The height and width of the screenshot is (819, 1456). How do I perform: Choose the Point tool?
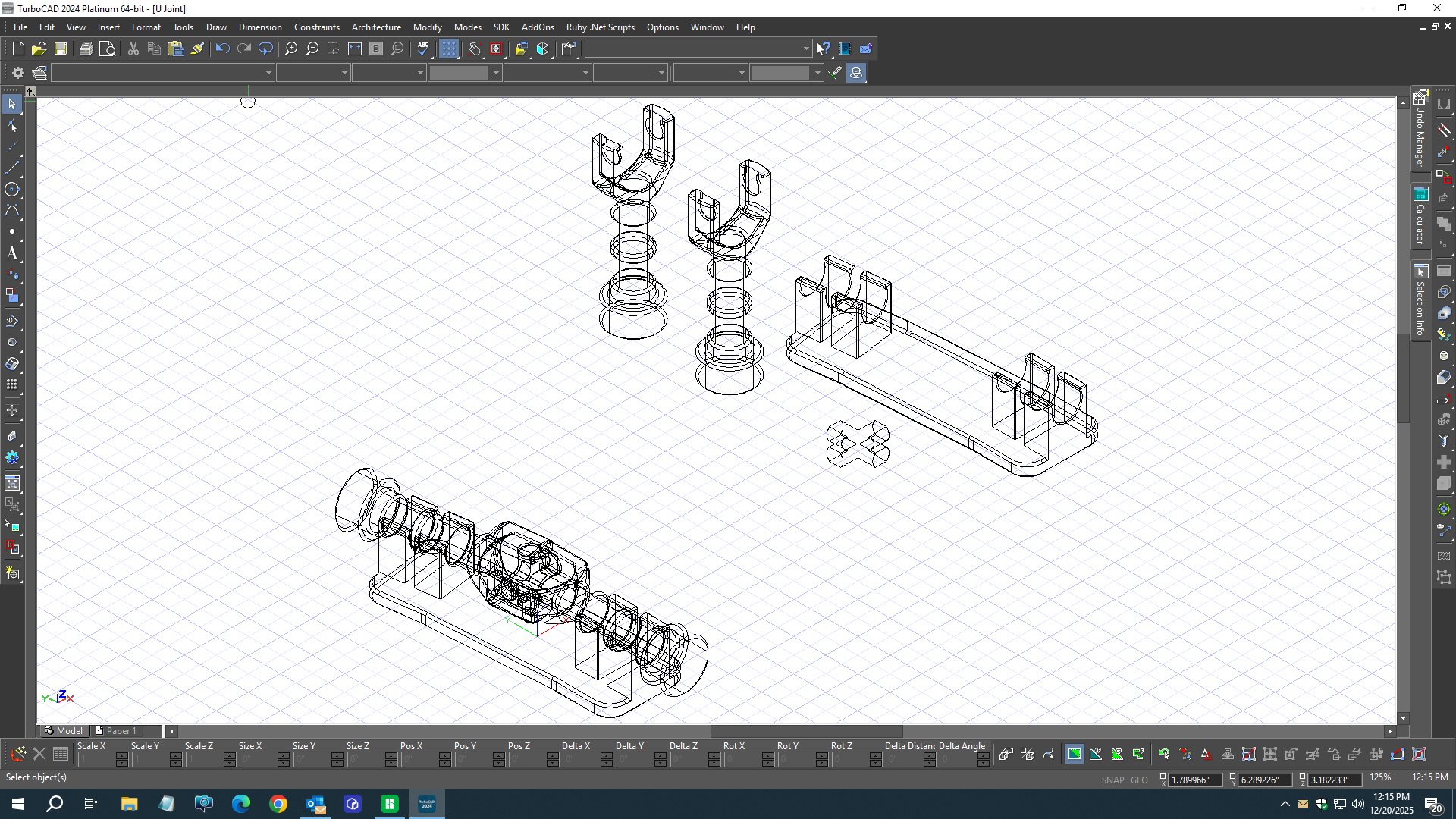coord(12,232)
